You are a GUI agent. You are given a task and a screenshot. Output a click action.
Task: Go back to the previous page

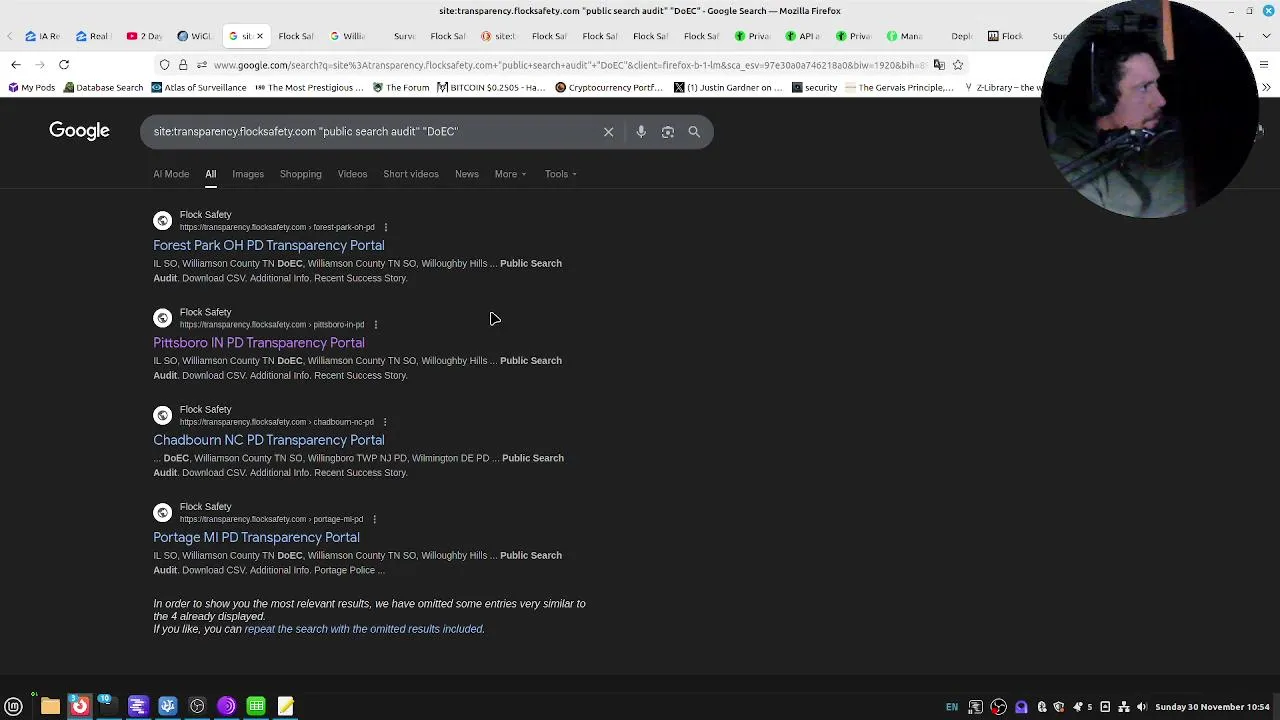[x=16, y=65]
